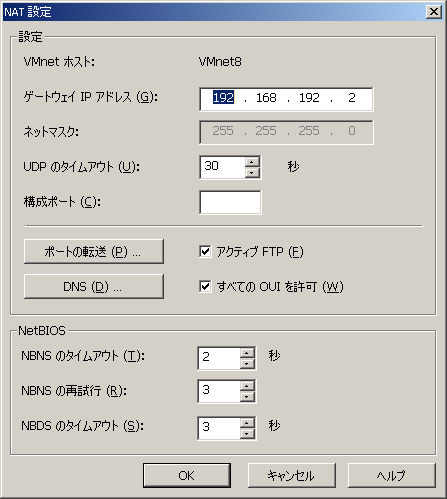Close the NAT 設定 dialog

coord(434,12)
